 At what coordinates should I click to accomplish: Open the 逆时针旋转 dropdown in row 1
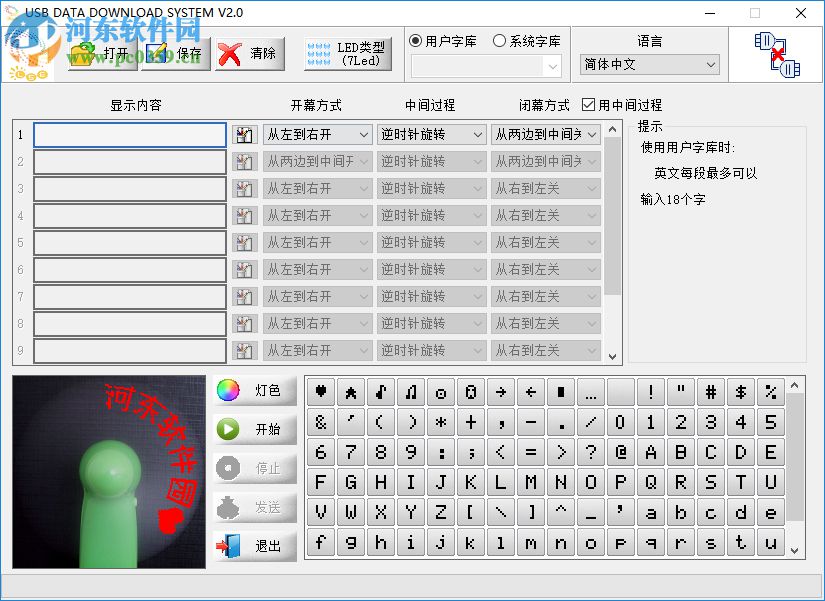coord(479,134)
